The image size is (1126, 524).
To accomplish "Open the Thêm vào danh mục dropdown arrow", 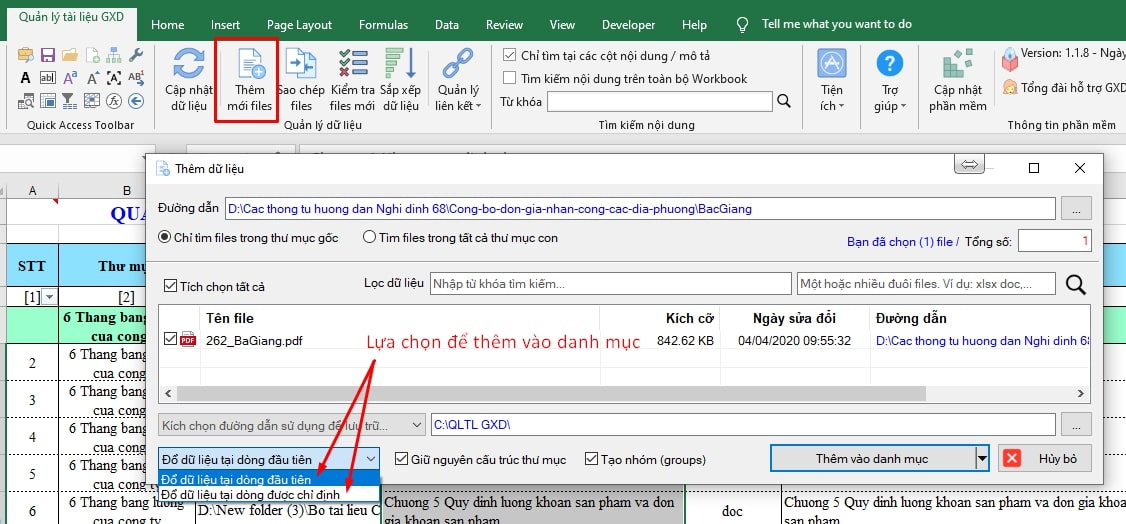I will [982, 459].
